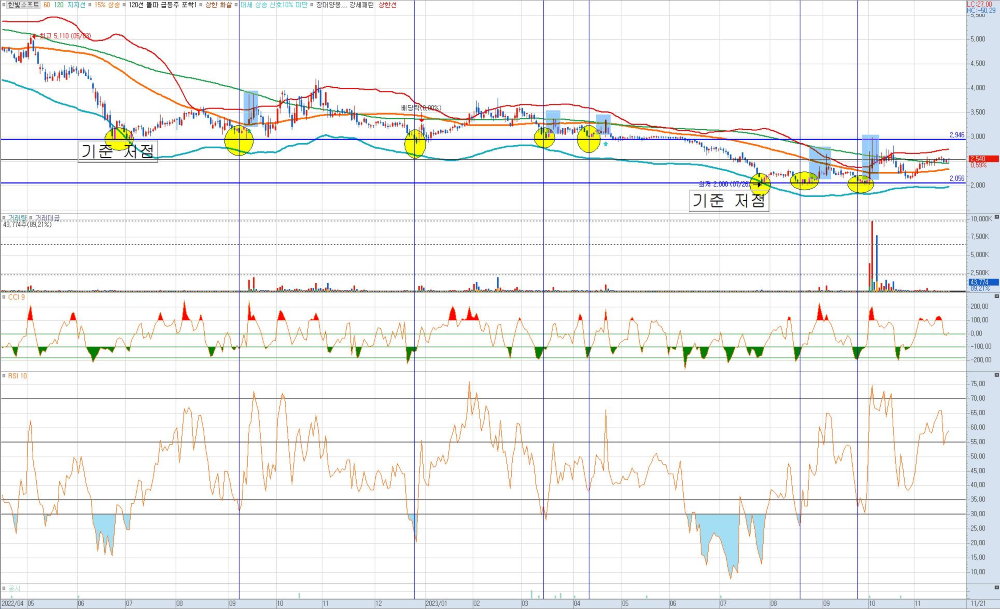Click the 10,000K volume axis label
This screenshot has width=1000, height=609.
(980, 219)
